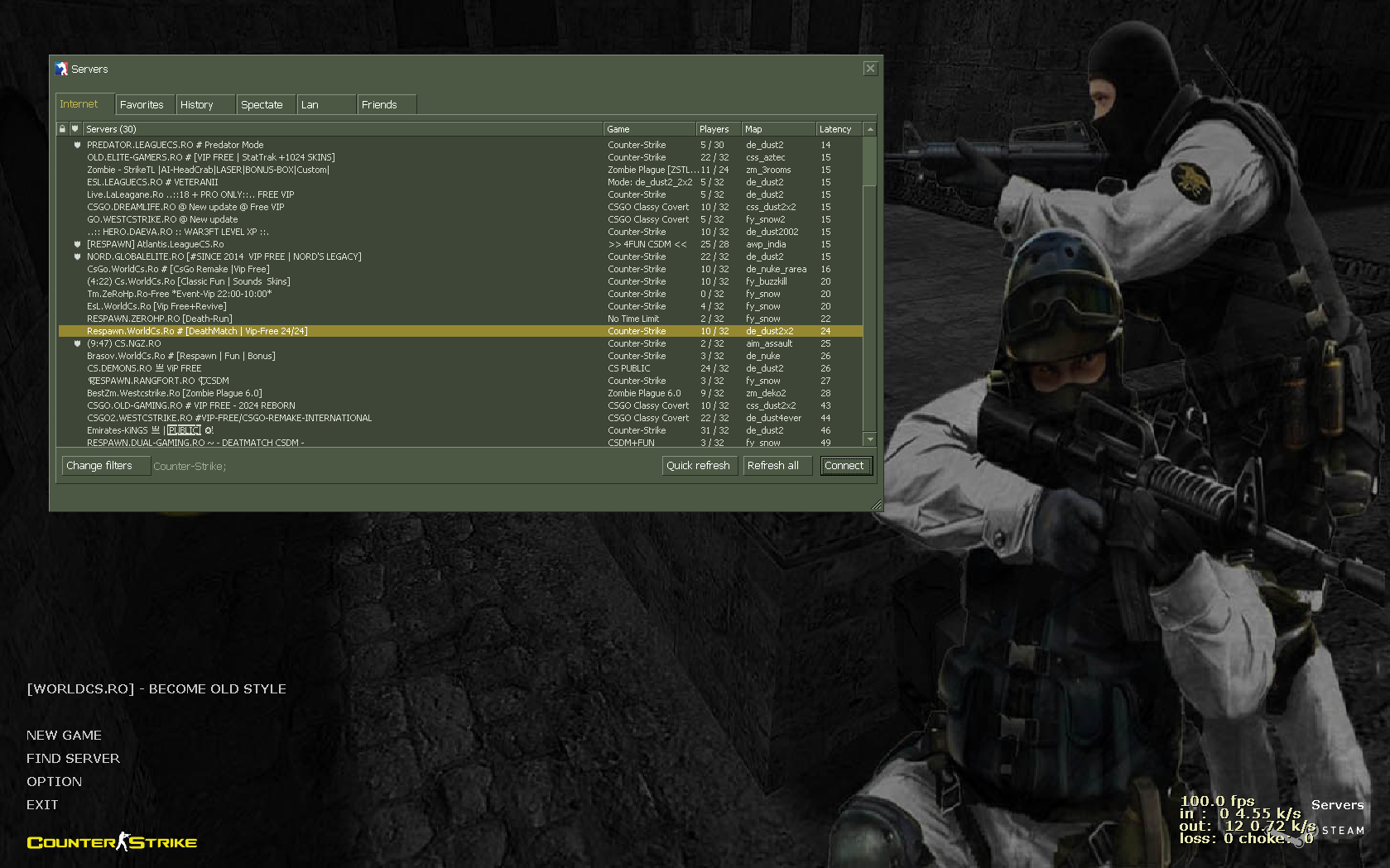Switch to the Spectate tab

coord(266,105)
